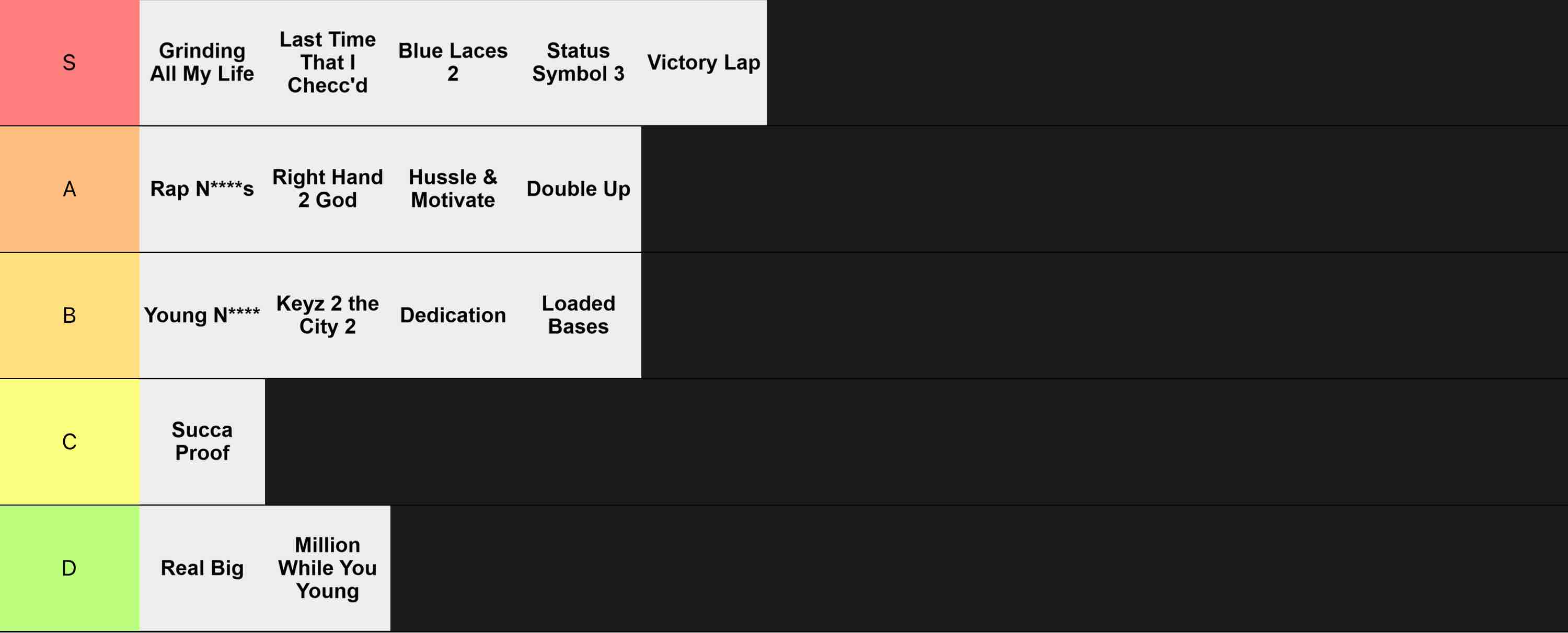Select the Loaded Bases tile

click(x=578, y=315)
